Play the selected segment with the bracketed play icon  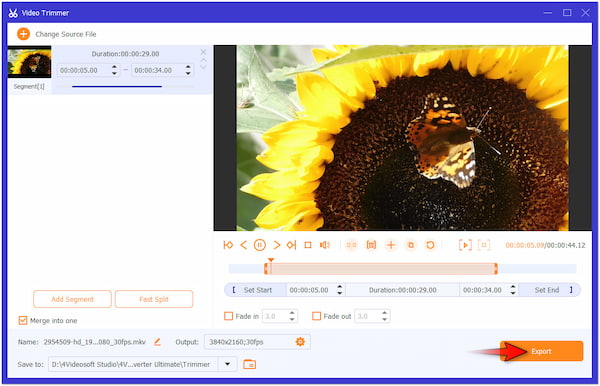(465, 245)
